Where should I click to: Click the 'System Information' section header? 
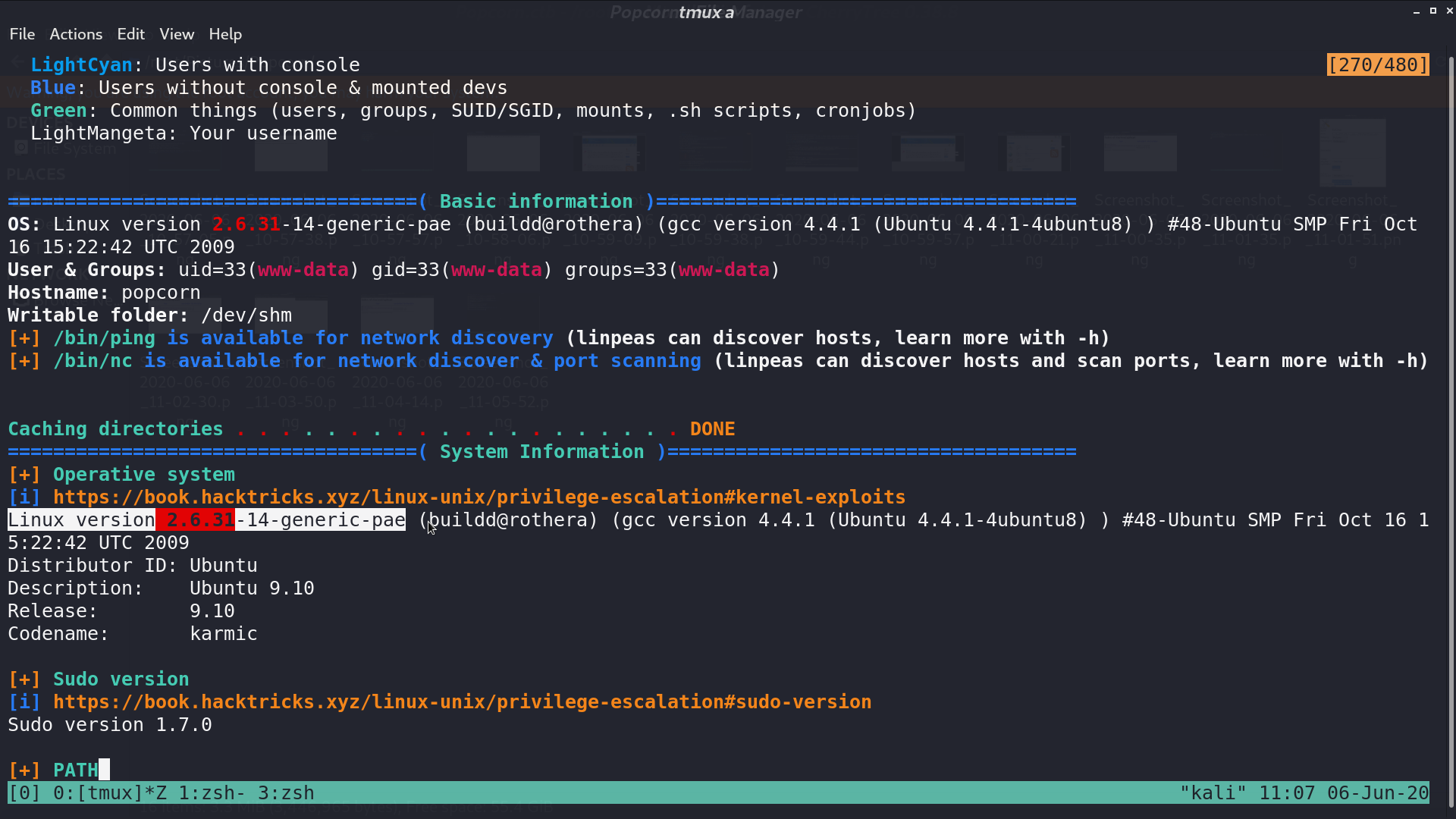[541, 452]
